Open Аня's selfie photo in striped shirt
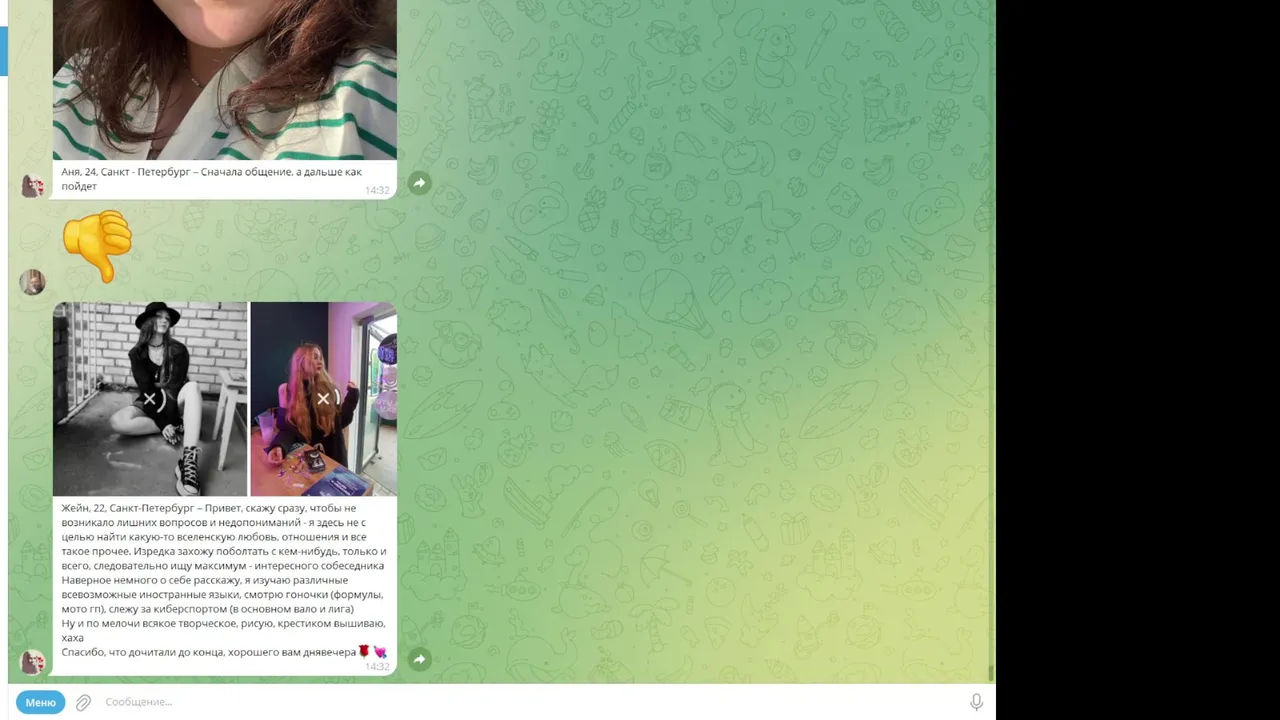1280x720 pixels. [x=225, y=80]
